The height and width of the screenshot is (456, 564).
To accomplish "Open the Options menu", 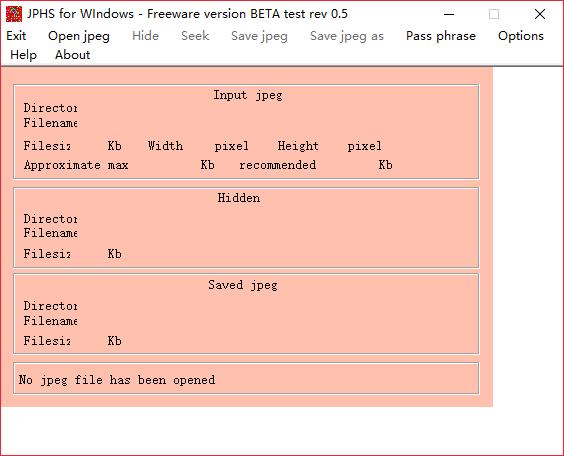I will pyautogui.click(x=521, y=36).
